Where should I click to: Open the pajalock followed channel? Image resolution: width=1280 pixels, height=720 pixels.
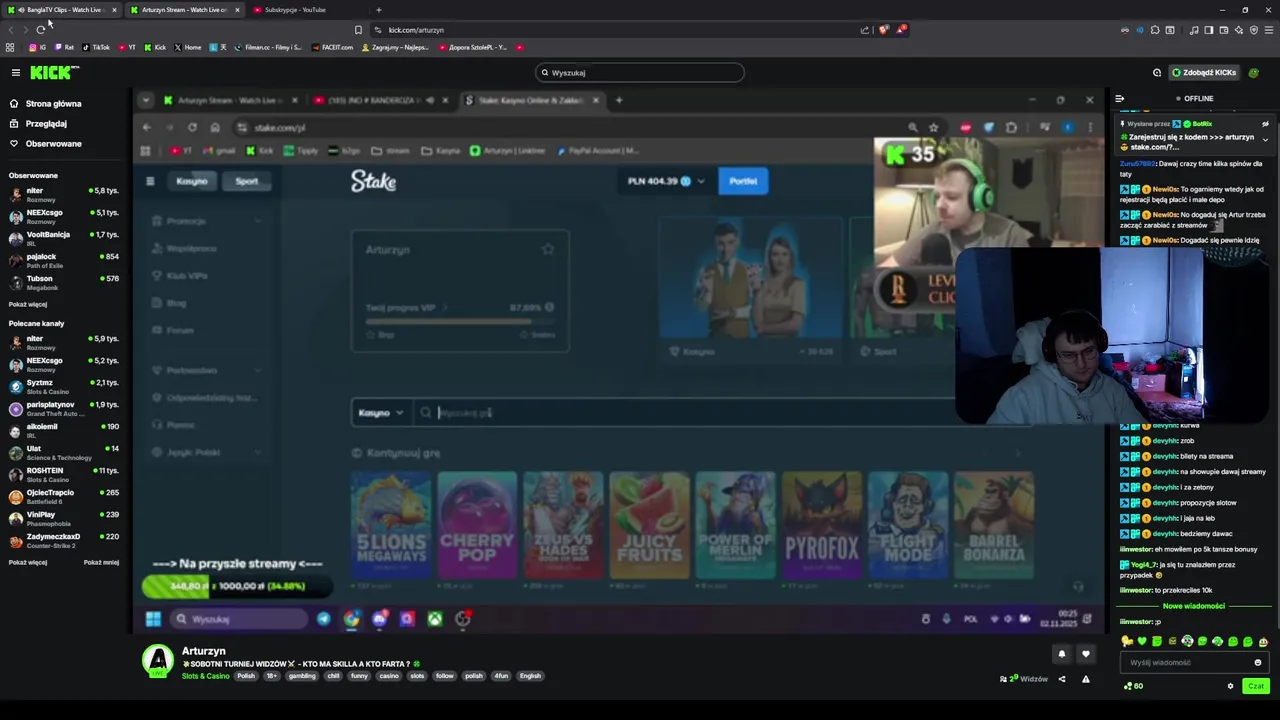[63, 260]
